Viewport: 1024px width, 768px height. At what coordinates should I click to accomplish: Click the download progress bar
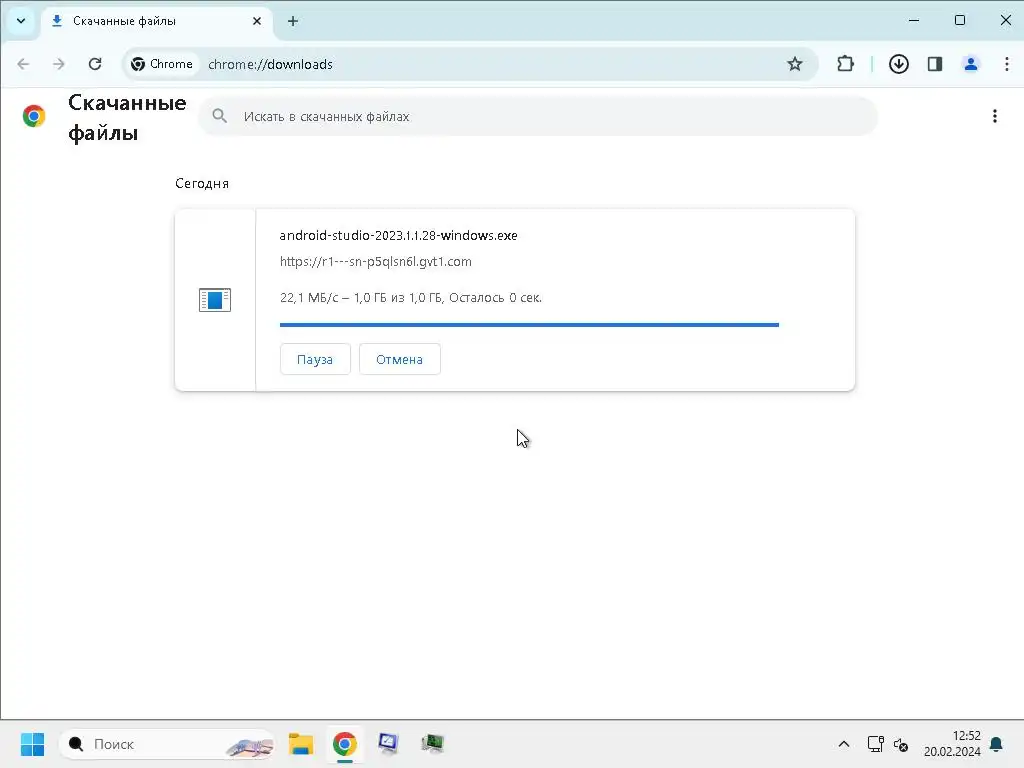tap(529, 325)
